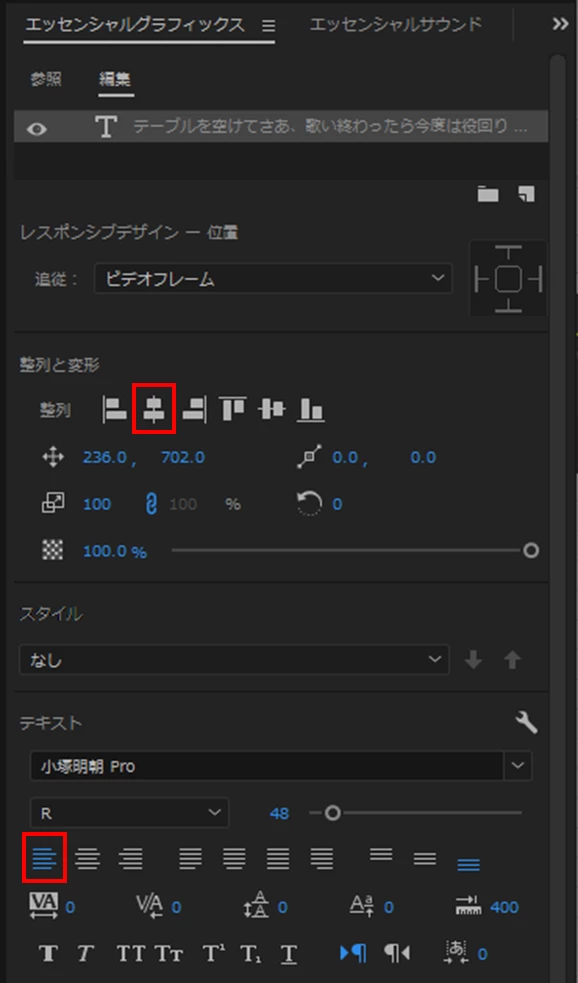The height and width of the screenshot is (983, 578).
Task: Open the Essential Graphics panel menu icon
Action: (268, 26)
